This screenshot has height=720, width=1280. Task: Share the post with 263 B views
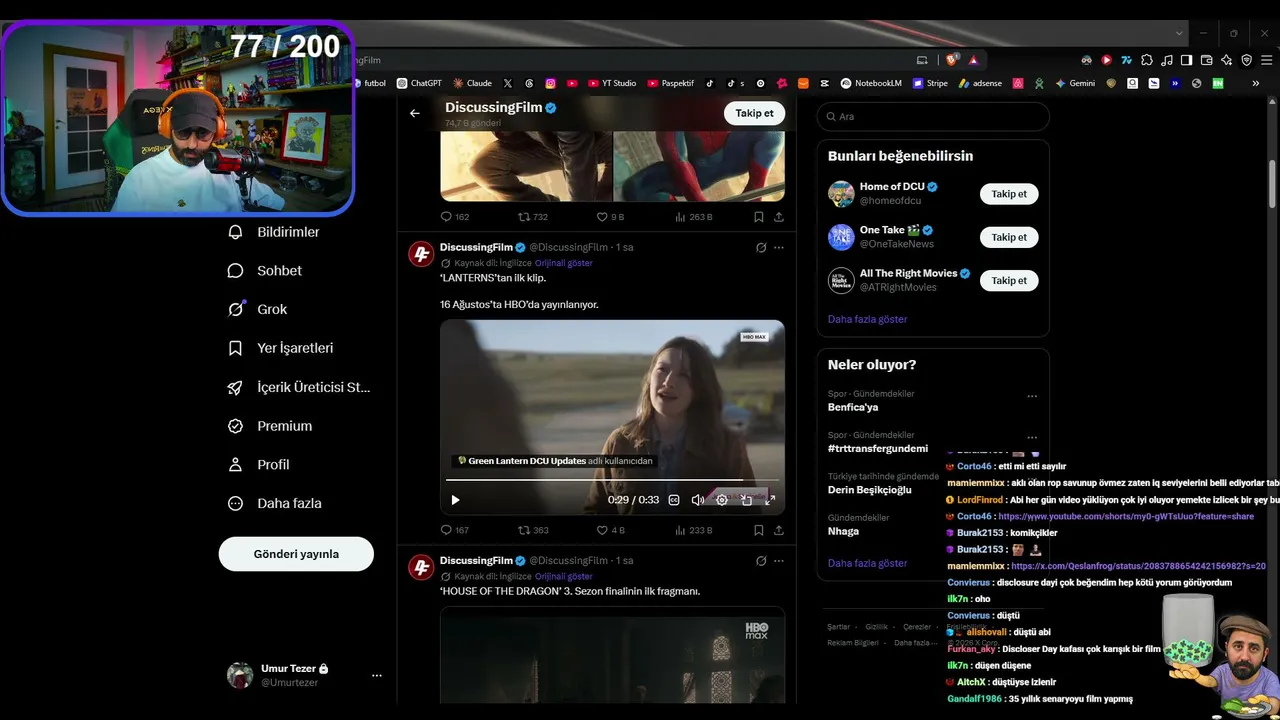coord(779,217)
